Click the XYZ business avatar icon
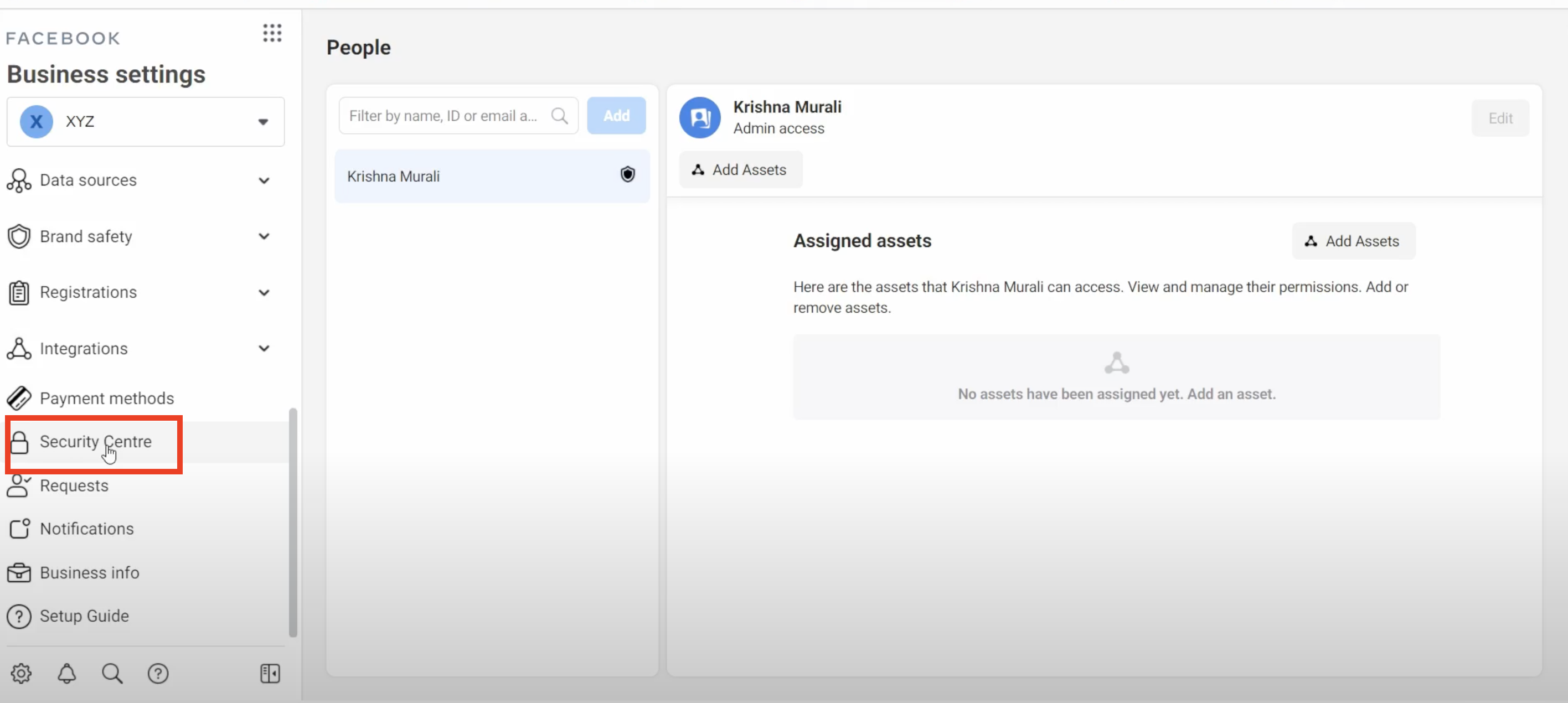 click(36, 121)
